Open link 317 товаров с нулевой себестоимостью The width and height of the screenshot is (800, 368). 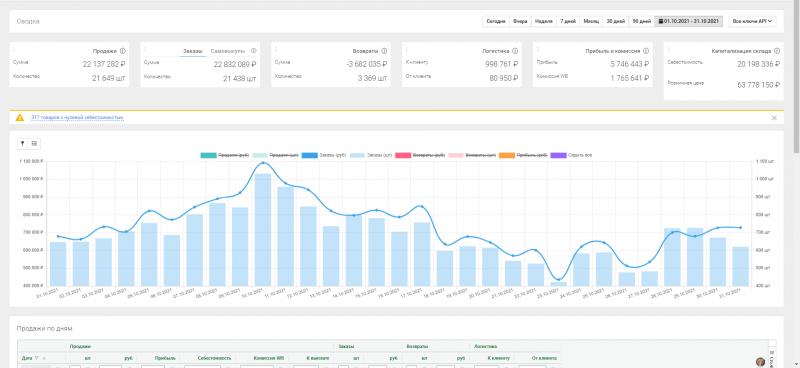pos(77,118)
